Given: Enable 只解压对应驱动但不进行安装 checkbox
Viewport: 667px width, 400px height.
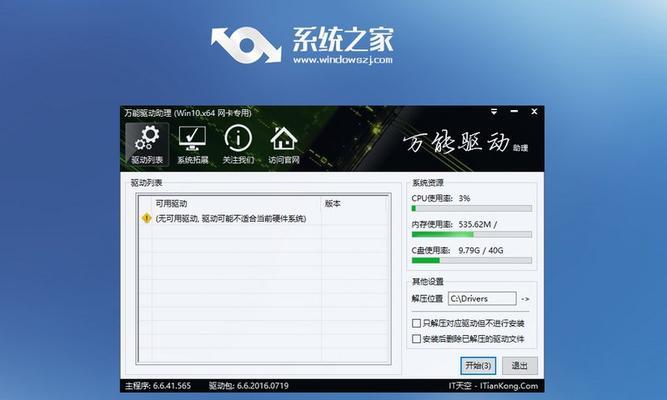Looking at the screenshot, I should pos(416,323).
